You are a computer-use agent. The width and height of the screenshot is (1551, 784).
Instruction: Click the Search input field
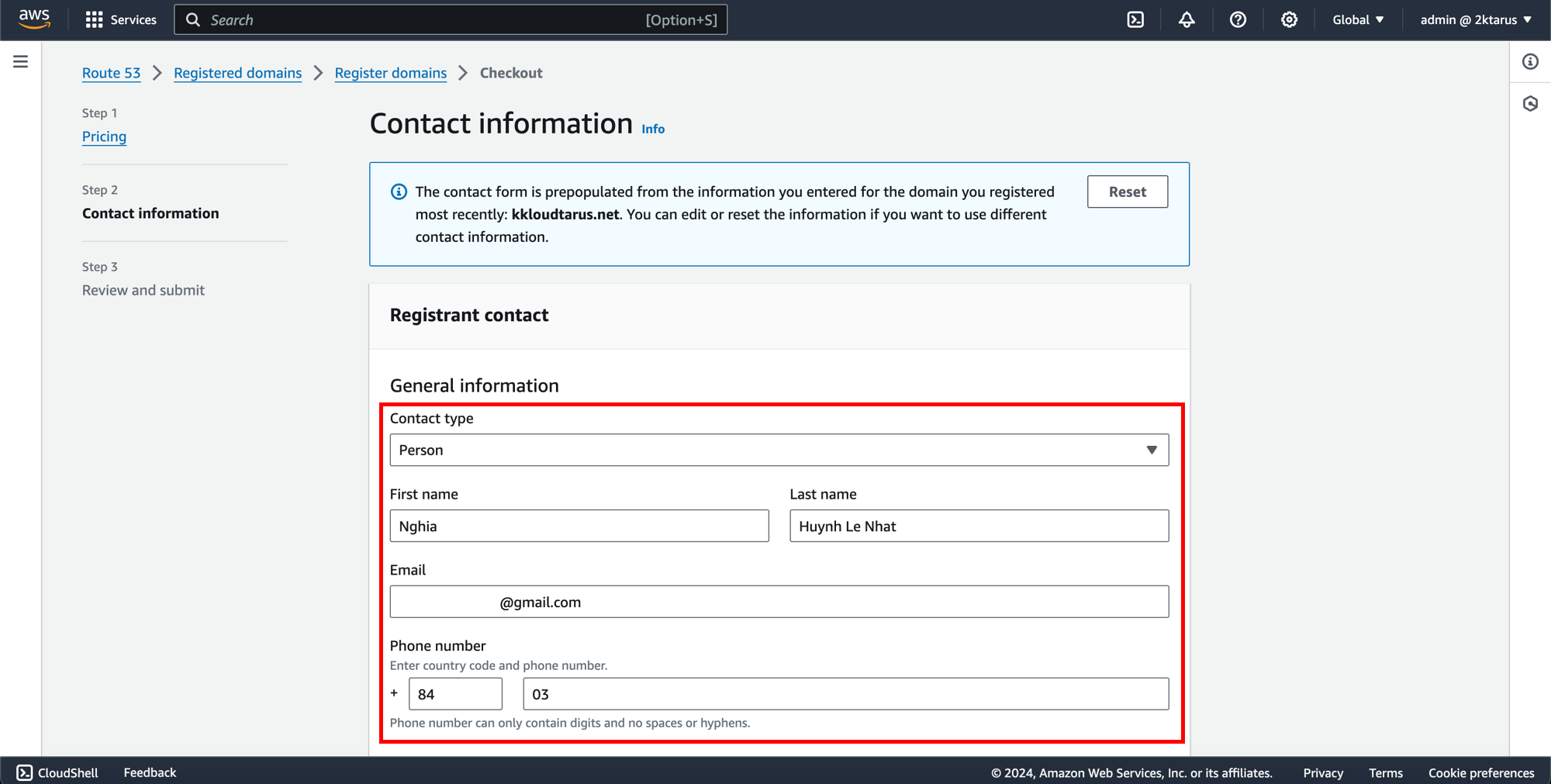pos(451,19)
